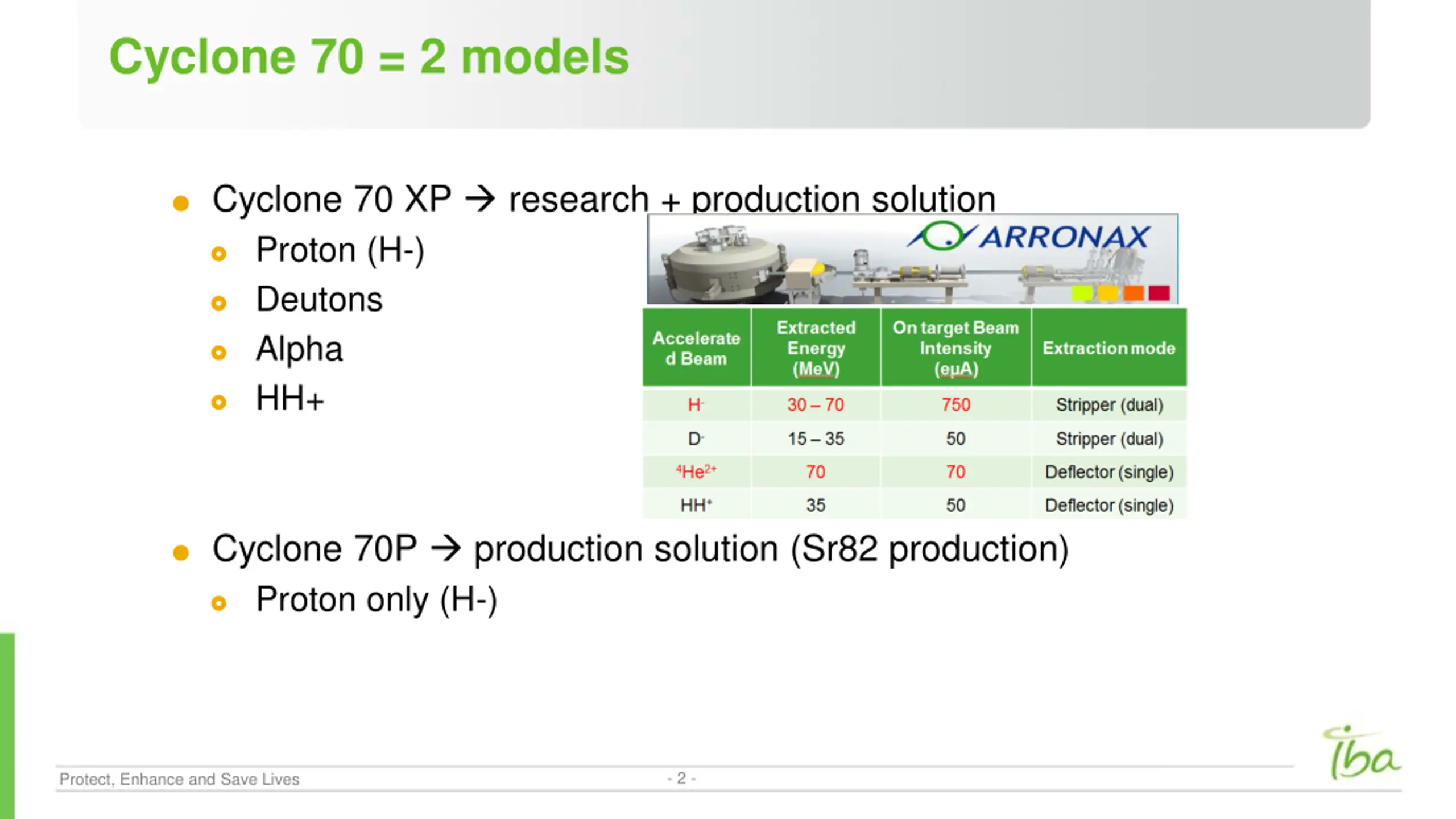Click the footer 'Protect, Enhance and Save Lives'

(179, 779)
